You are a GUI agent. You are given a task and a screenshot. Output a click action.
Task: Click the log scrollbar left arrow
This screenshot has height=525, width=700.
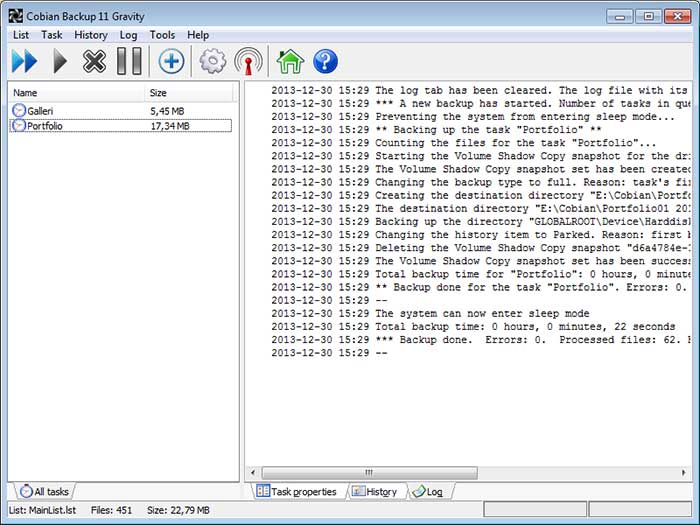click(253, 472)
